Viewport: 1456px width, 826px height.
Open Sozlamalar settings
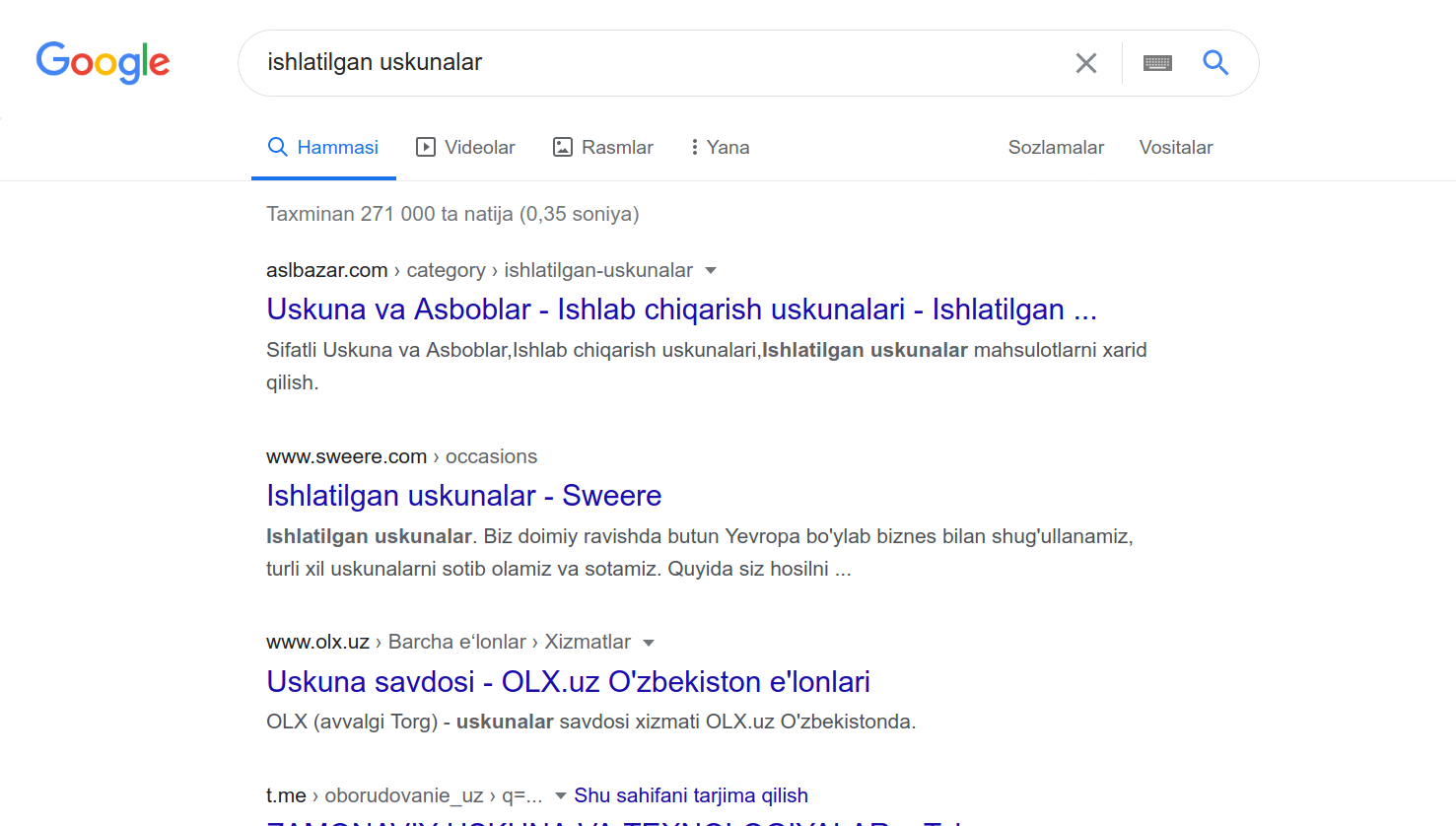point(1056,147)
